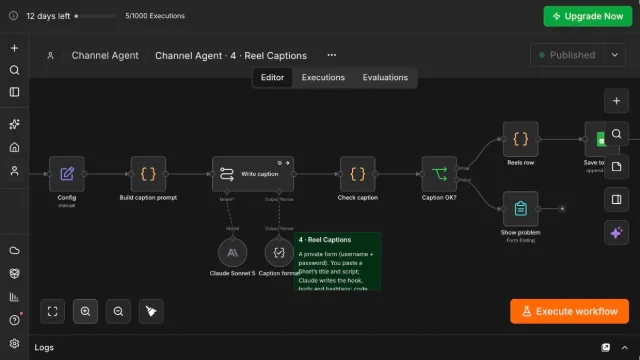
Task: Click the Logs panel label
Action: (44, 347)
